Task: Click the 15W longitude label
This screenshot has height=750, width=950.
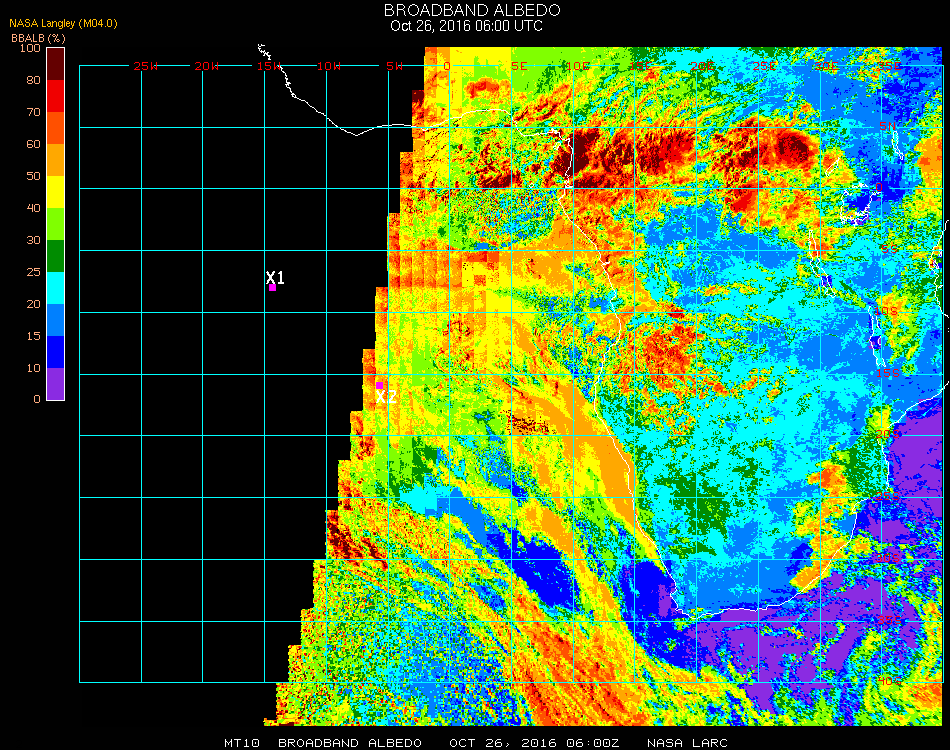Action: [x=268, y=66]
